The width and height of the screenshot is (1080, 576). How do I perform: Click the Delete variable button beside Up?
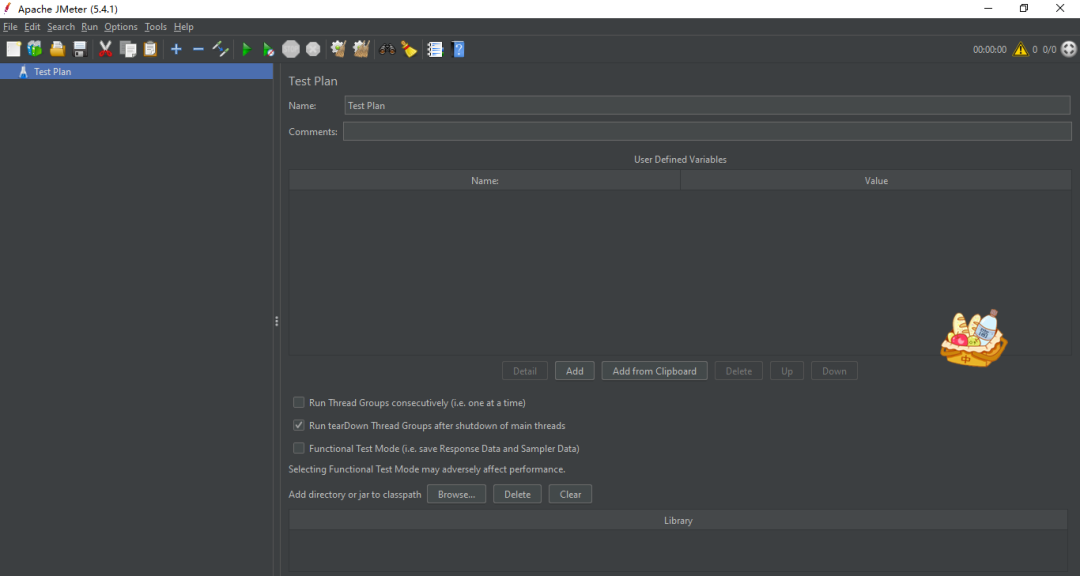tap(738, 371)
